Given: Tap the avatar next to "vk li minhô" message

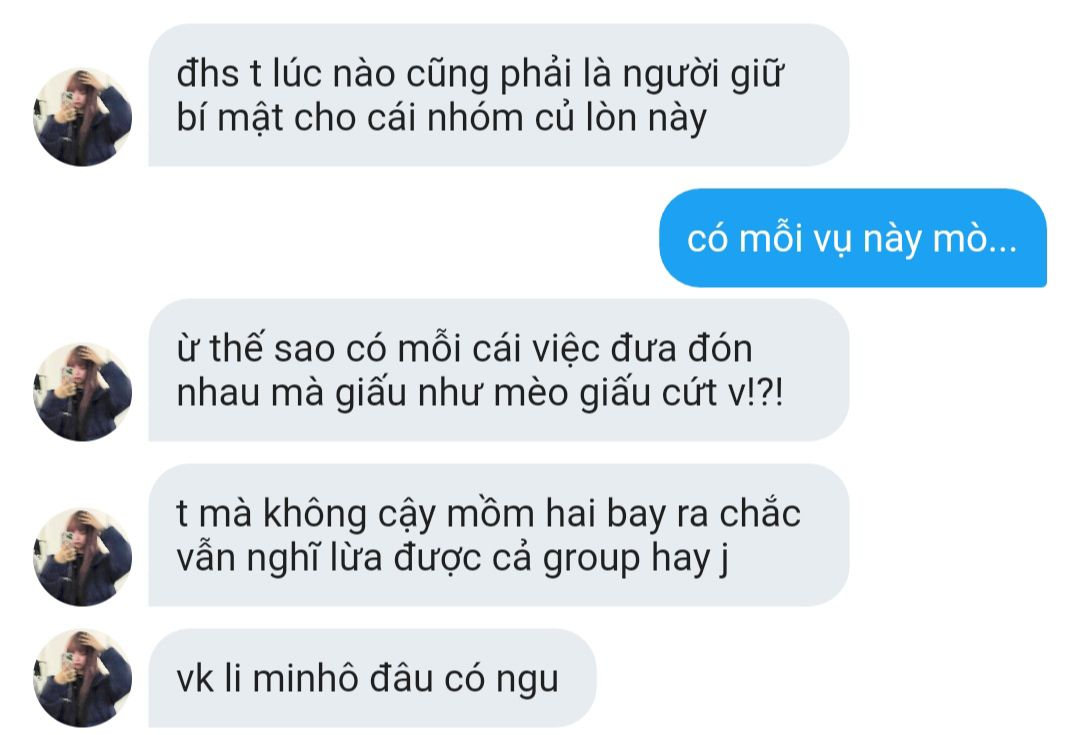Looking at the screenshot, I should click(82, 678).
